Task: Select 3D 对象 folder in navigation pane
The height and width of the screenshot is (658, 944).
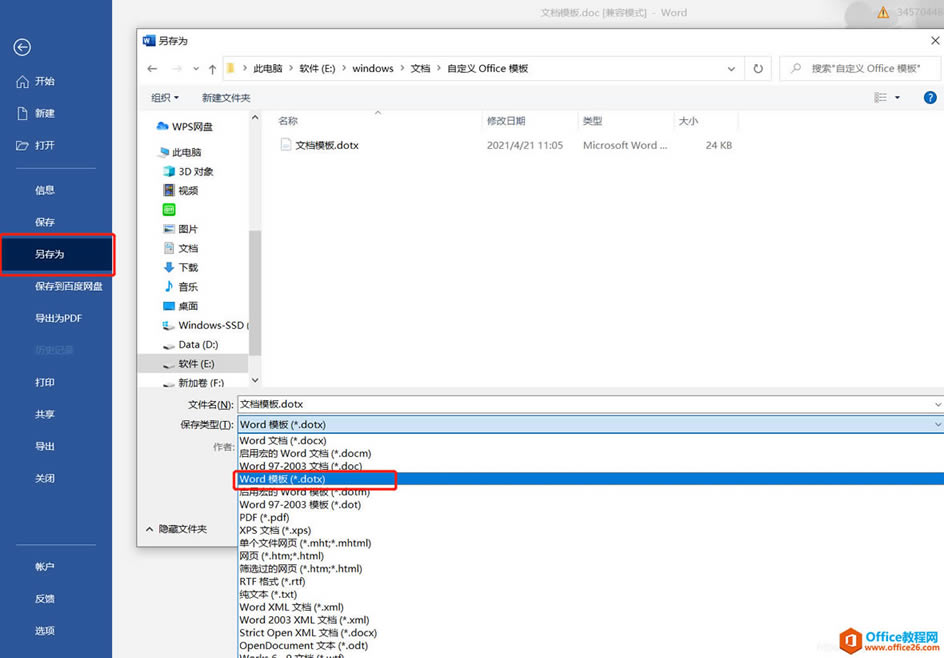Action: (195, 171)
